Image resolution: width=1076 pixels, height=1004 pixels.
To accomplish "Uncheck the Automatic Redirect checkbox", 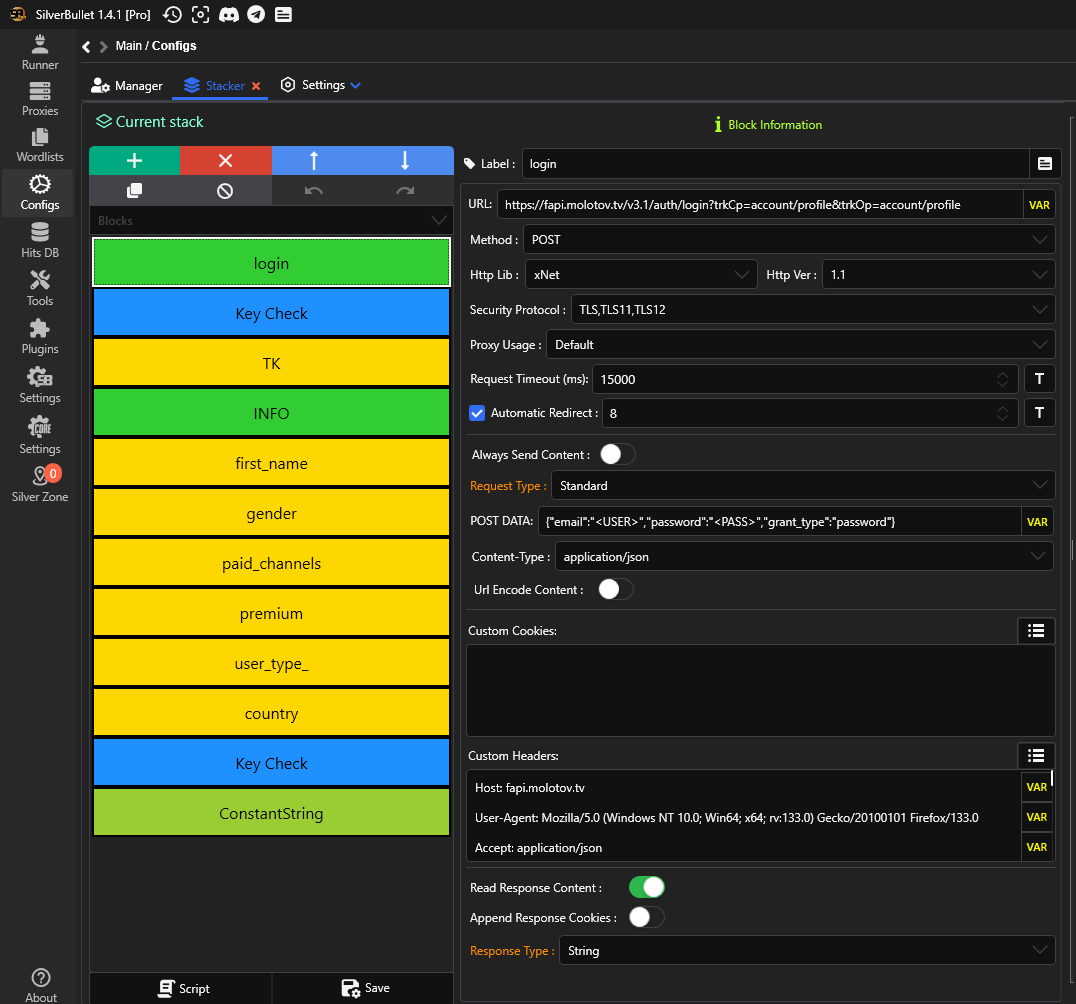I will pos(477,413).
